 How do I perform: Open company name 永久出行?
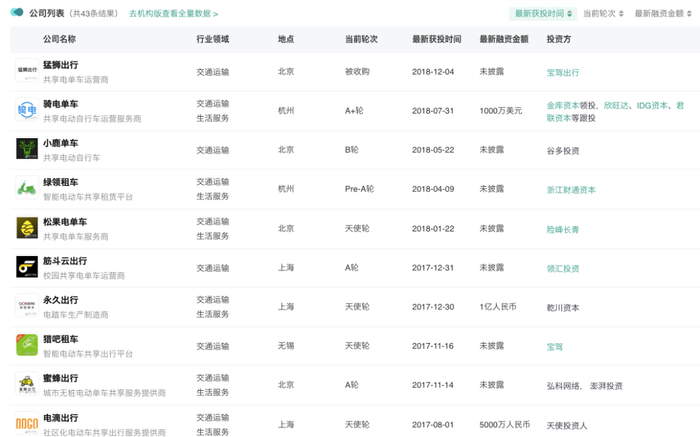click(62, 299)
